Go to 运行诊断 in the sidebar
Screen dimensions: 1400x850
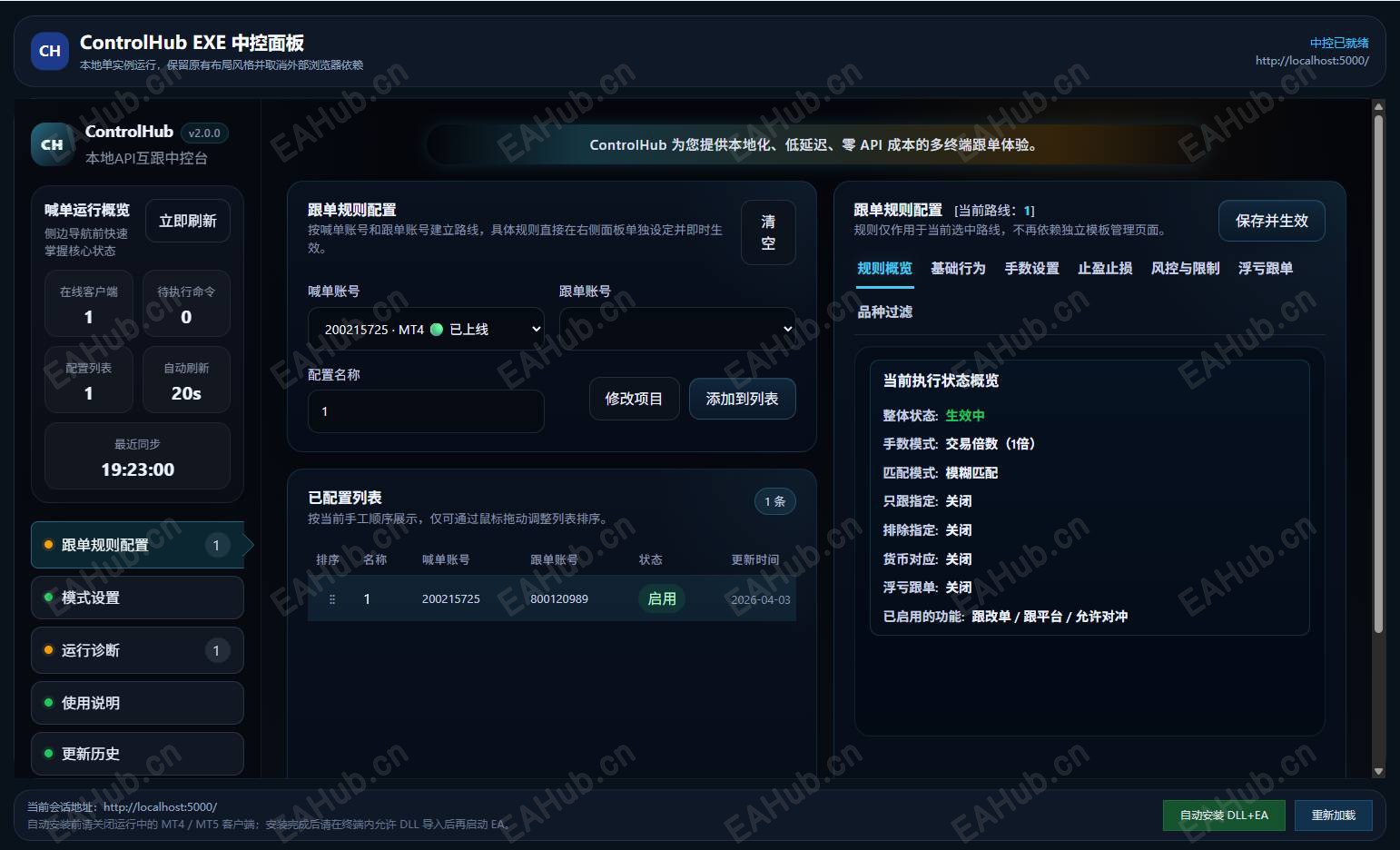(137, 650)
